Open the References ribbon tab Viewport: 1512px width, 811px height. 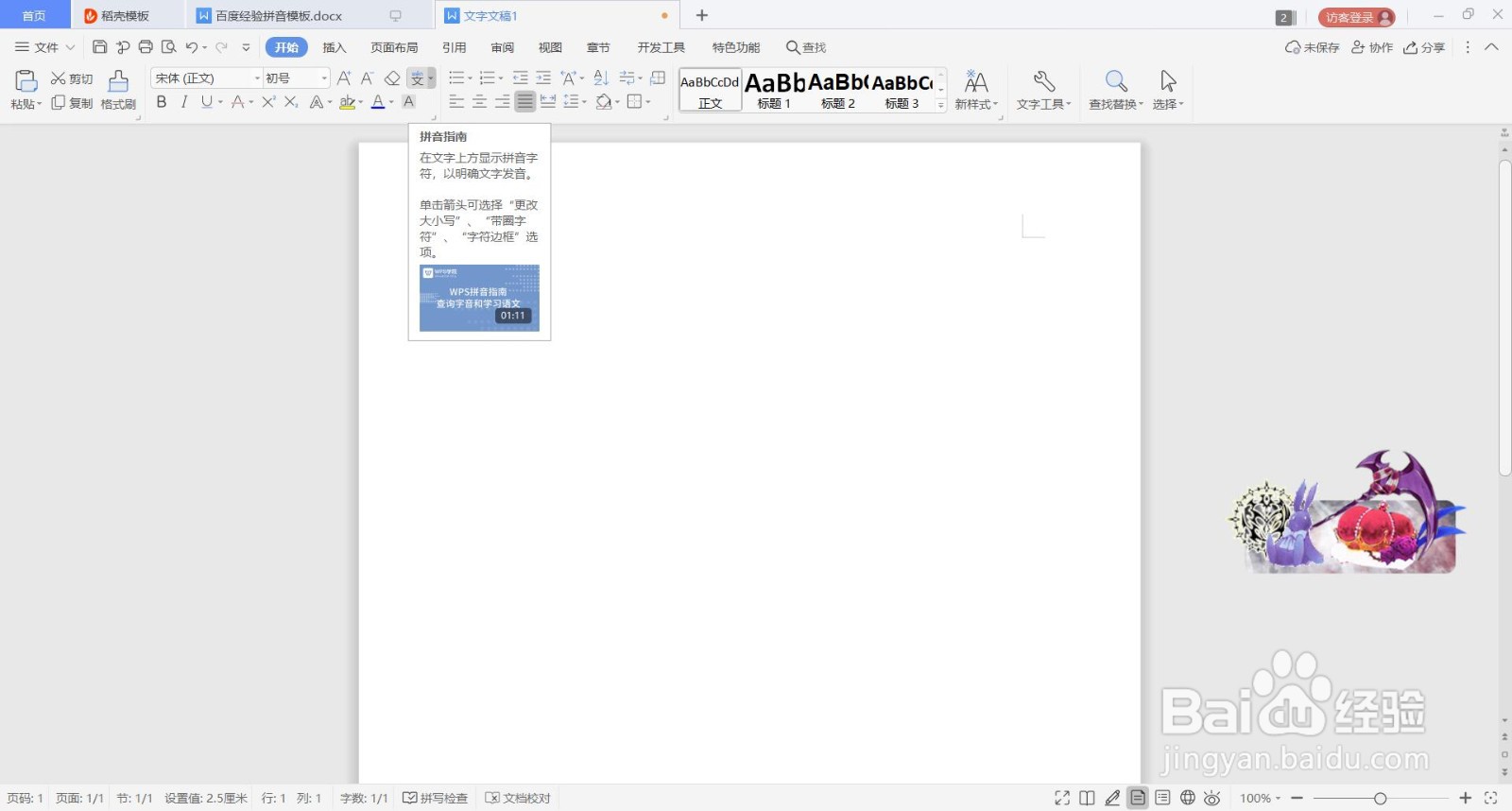point(455,47)
